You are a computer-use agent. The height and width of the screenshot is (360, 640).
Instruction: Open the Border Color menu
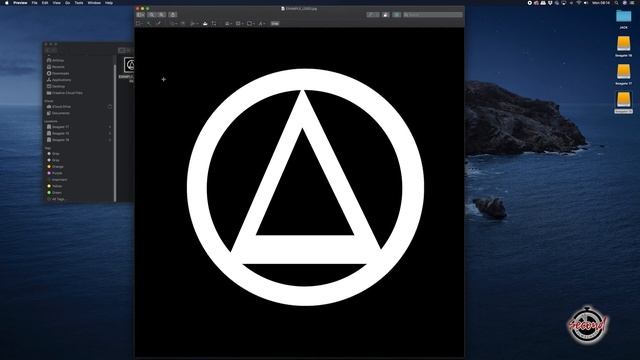coord(240,24)
